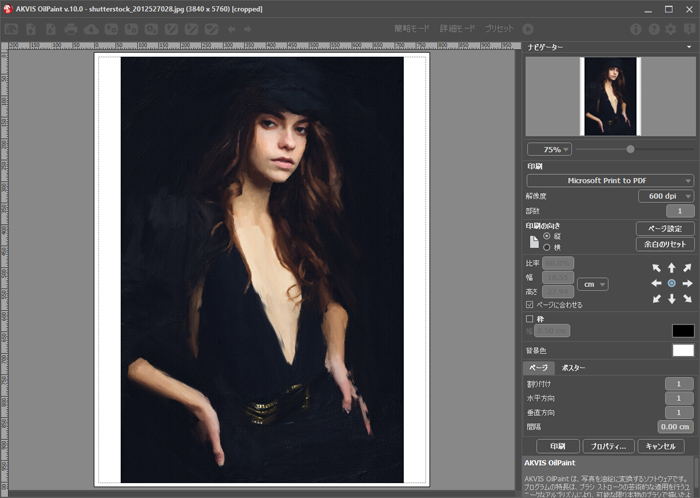700x498 pixels.
Task: Open help question mark icon
Action: point(654,29)
